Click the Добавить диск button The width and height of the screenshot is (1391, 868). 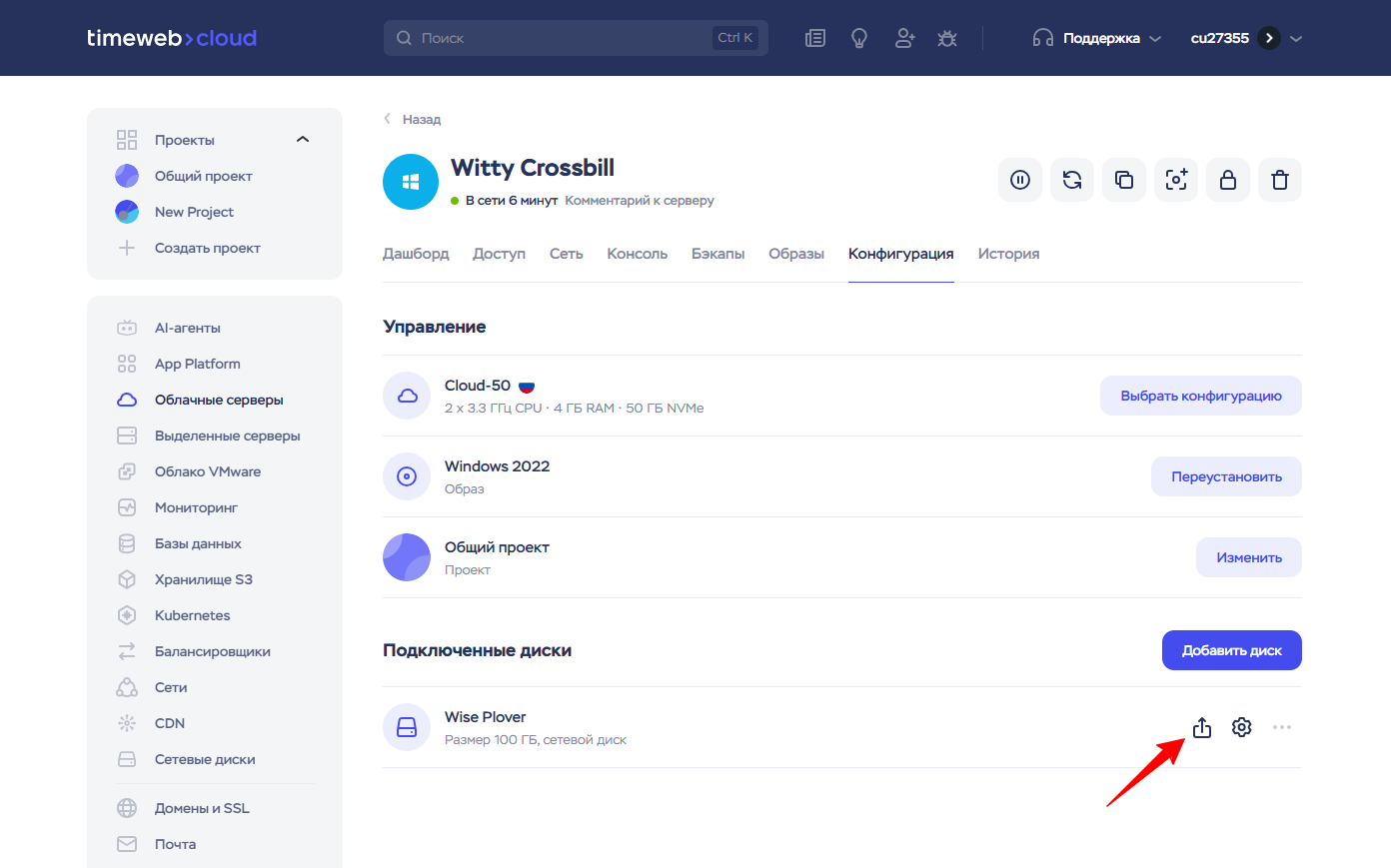[x=1231, y=650]
